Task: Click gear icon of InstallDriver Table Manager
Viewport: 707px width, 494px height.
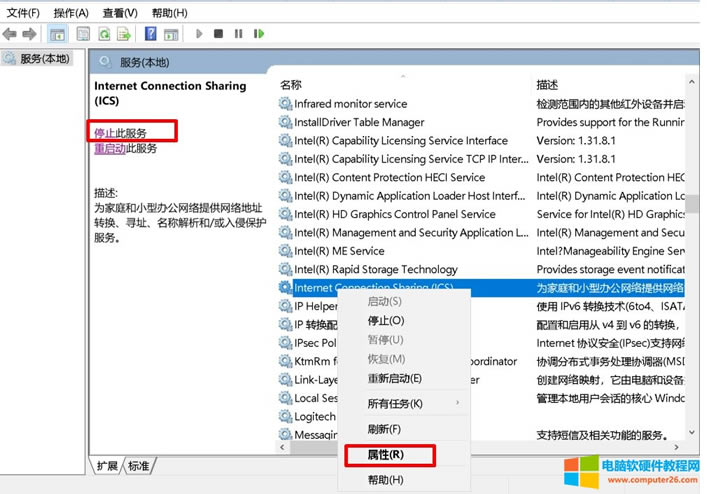Action: pos(285,122)
